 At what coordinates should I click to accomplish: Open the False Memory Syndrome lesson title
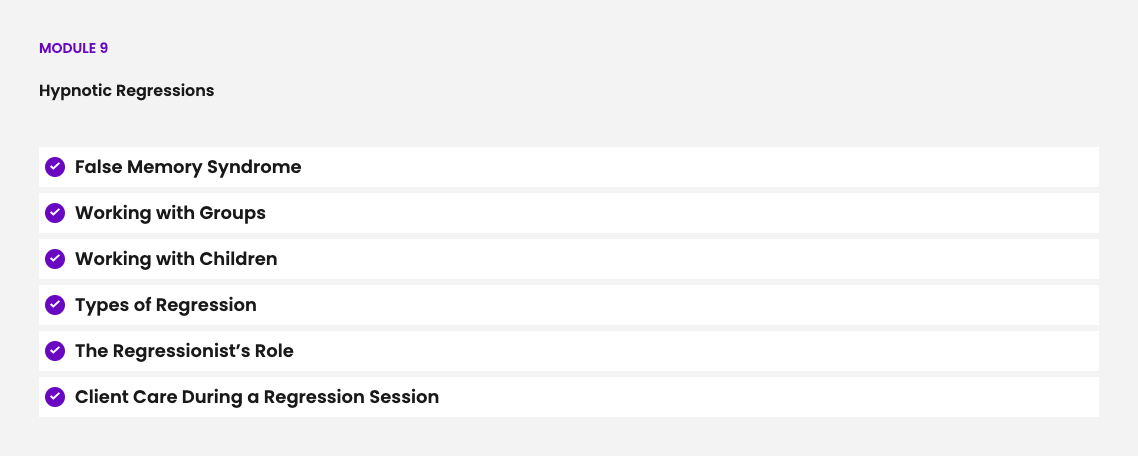[x=188, y=167]
